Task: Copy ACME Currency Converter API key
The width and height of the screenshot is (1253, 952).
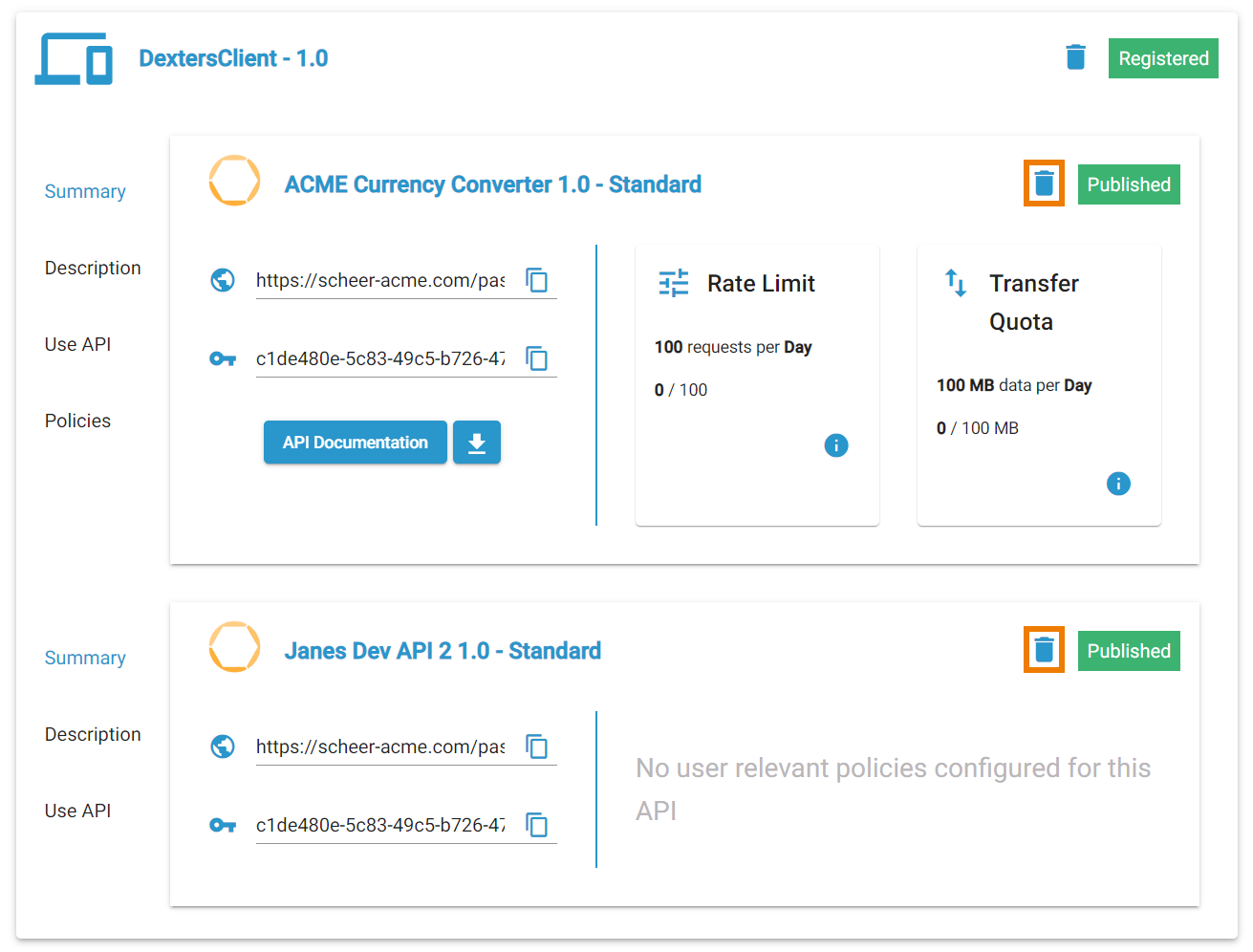Action: pyautogui.click(x=537, y=358)
